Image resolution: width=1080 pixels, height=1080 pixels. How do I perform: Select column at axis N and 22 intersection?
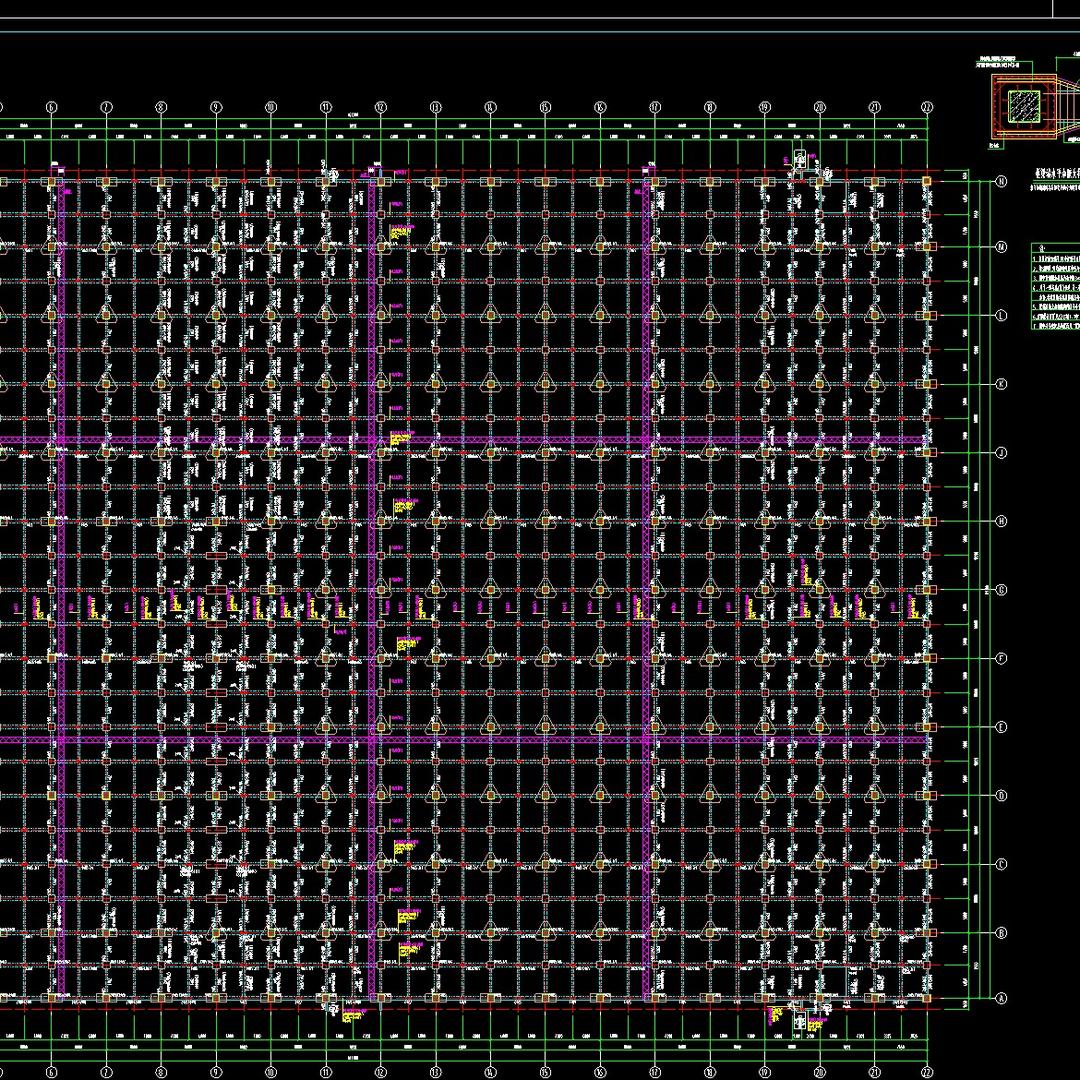(x=928, y=182)
